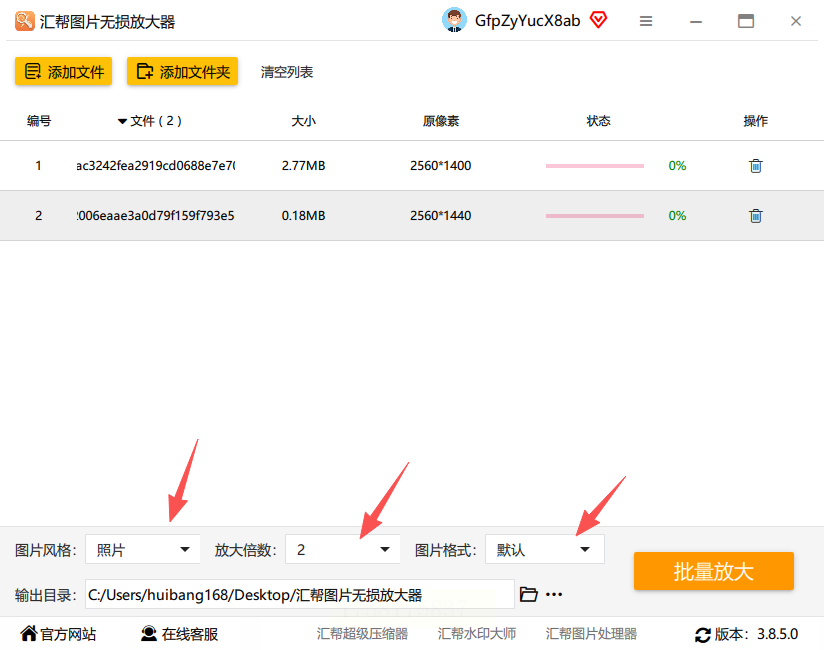
Task: Click 添加文件夹 button
Action: [182, 71]
